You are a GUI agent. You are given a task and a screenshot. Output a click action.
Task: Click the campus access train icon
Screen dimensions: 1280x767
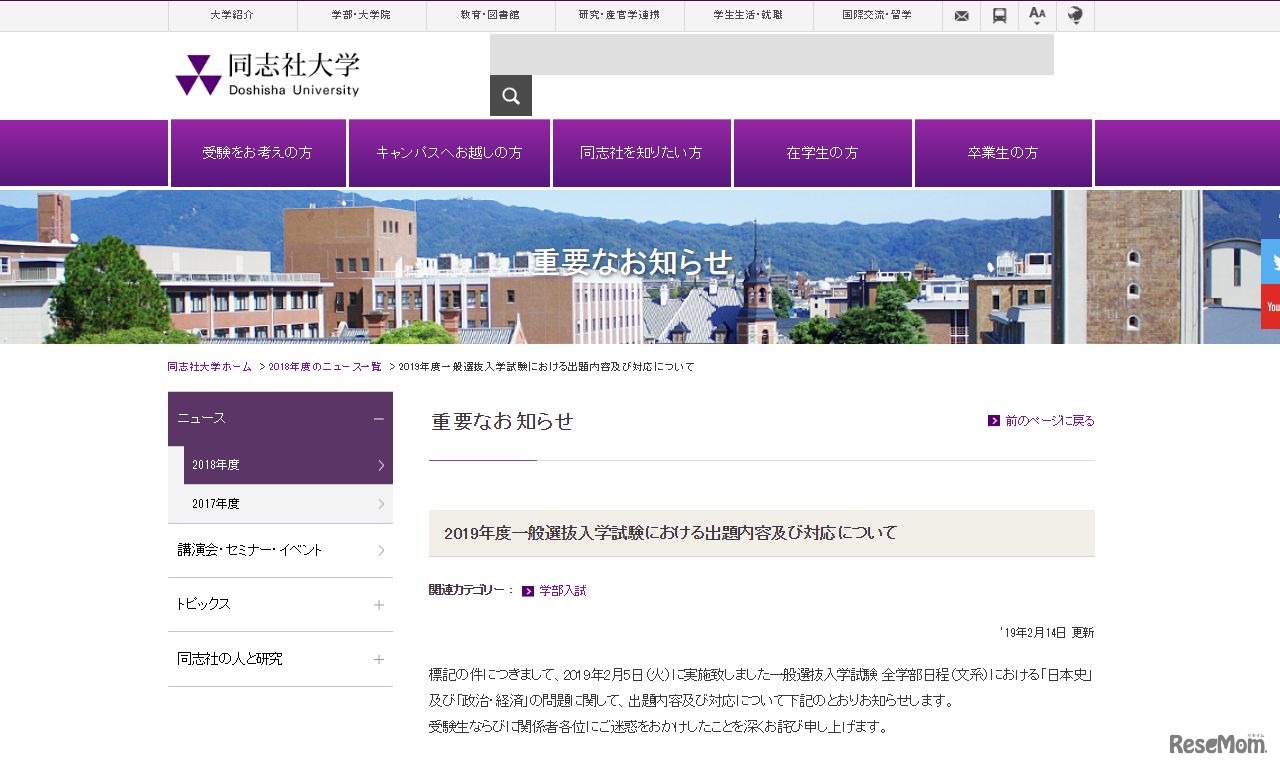(999, 16)
